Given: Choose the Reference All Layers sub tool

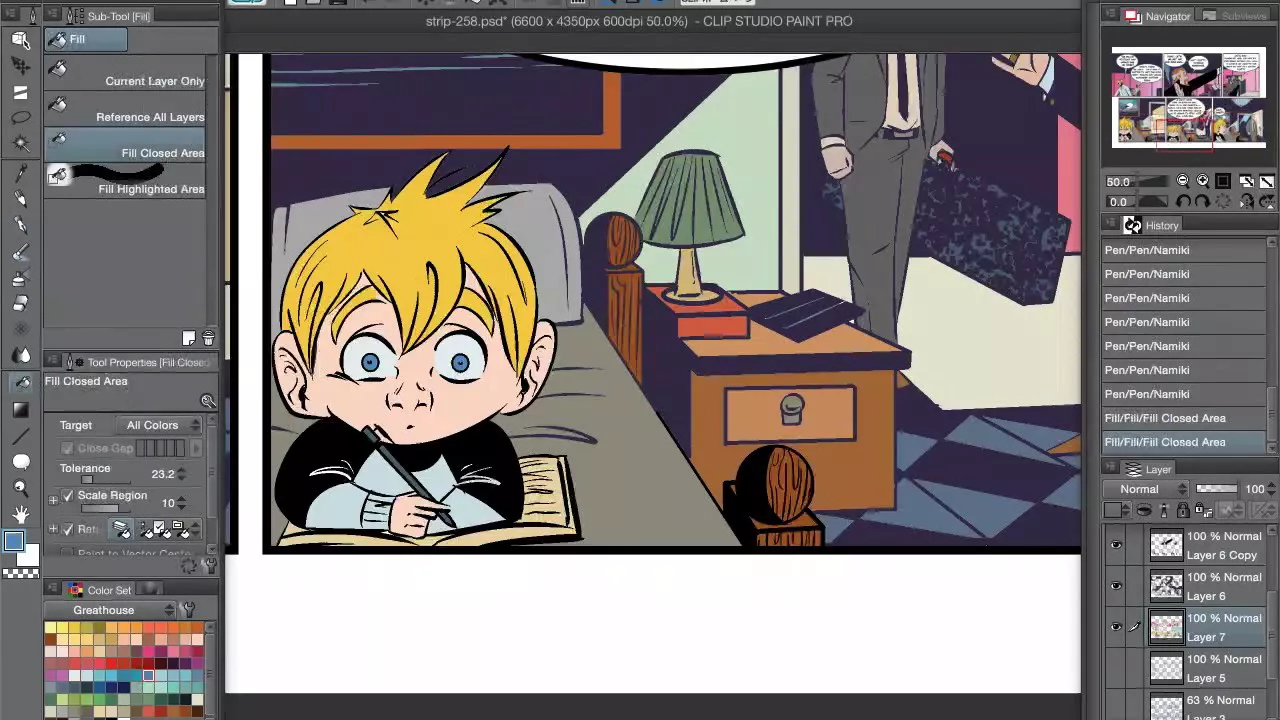Looking at the screenshot, I should (x=125, y=108).
